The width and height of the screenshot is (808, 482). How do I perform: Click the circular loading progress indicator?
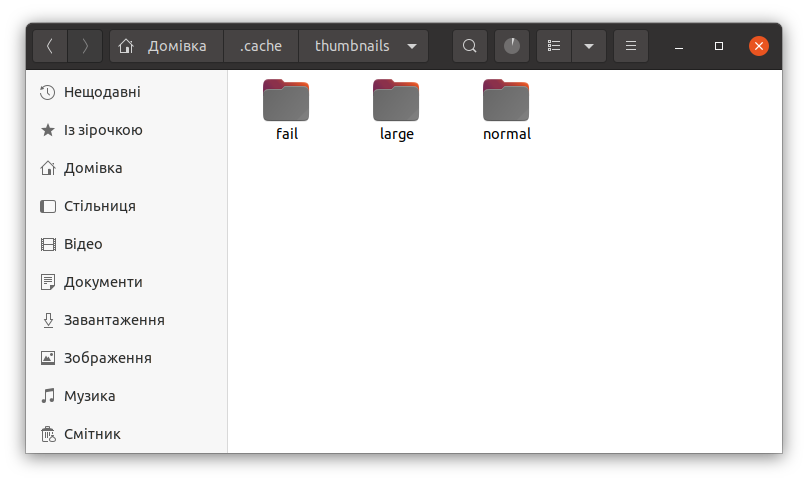pos(512,46)
